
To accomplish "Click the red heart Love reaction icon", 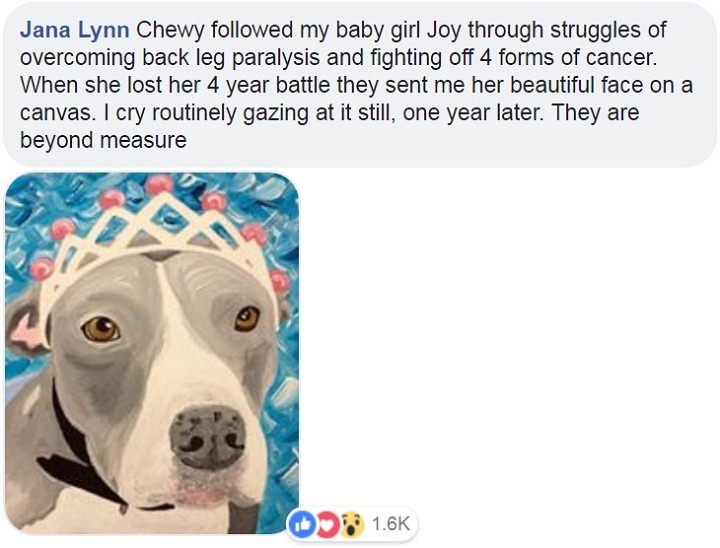I will pos(326,525).
